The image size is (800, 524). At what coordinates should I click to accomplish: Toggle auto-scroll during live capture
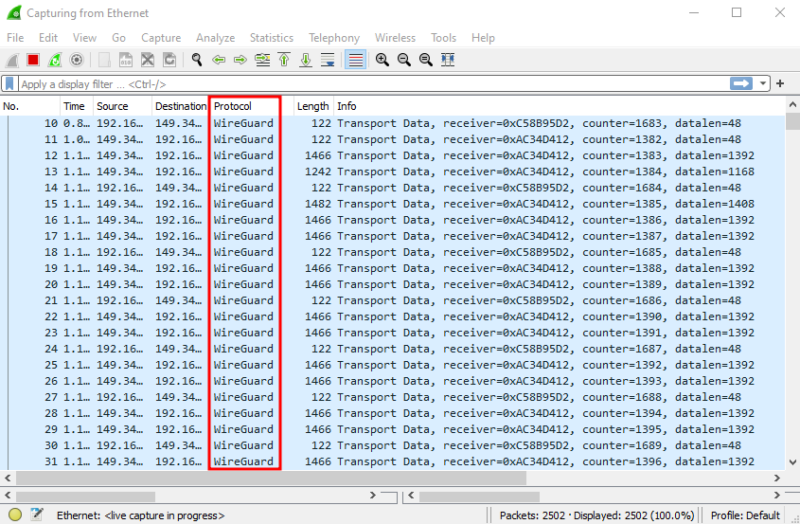(328, 60)
